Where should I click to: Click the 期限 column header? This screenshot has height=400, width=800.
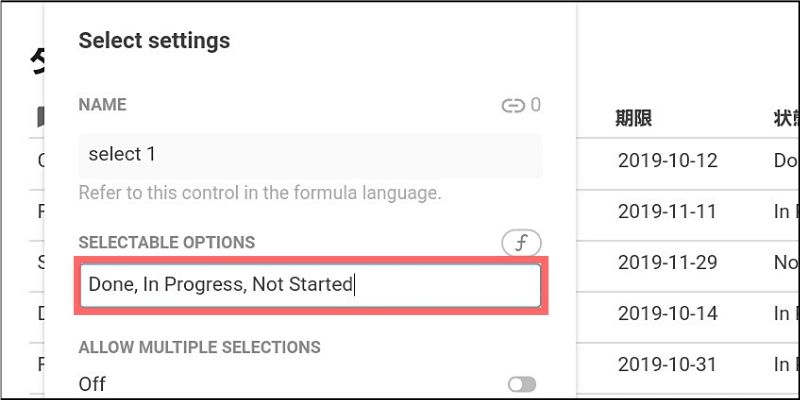point(634,118)
